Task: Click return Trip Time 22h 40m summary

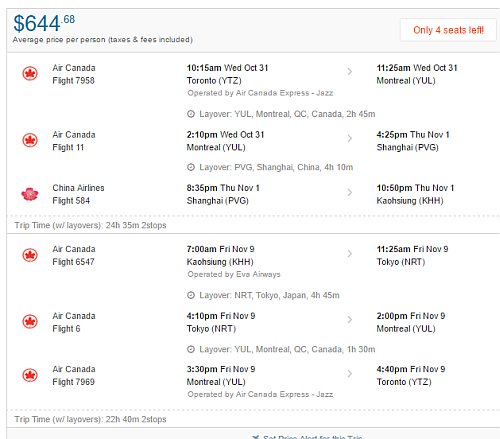Action: 90,419
